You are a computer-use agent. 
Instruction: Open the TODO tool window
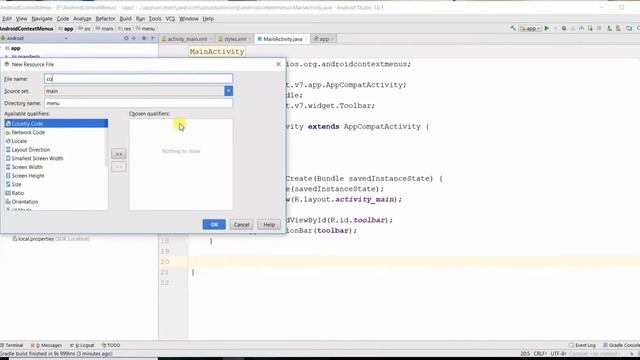[x=111, y=345]
